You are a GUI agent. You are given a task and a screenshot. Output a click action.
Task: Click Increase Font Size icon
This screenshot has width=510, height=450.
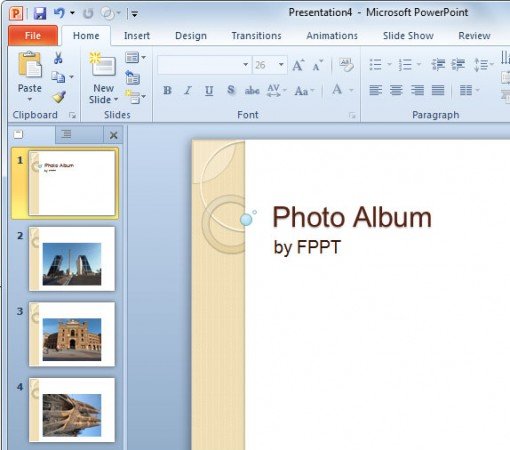(298, 65)
